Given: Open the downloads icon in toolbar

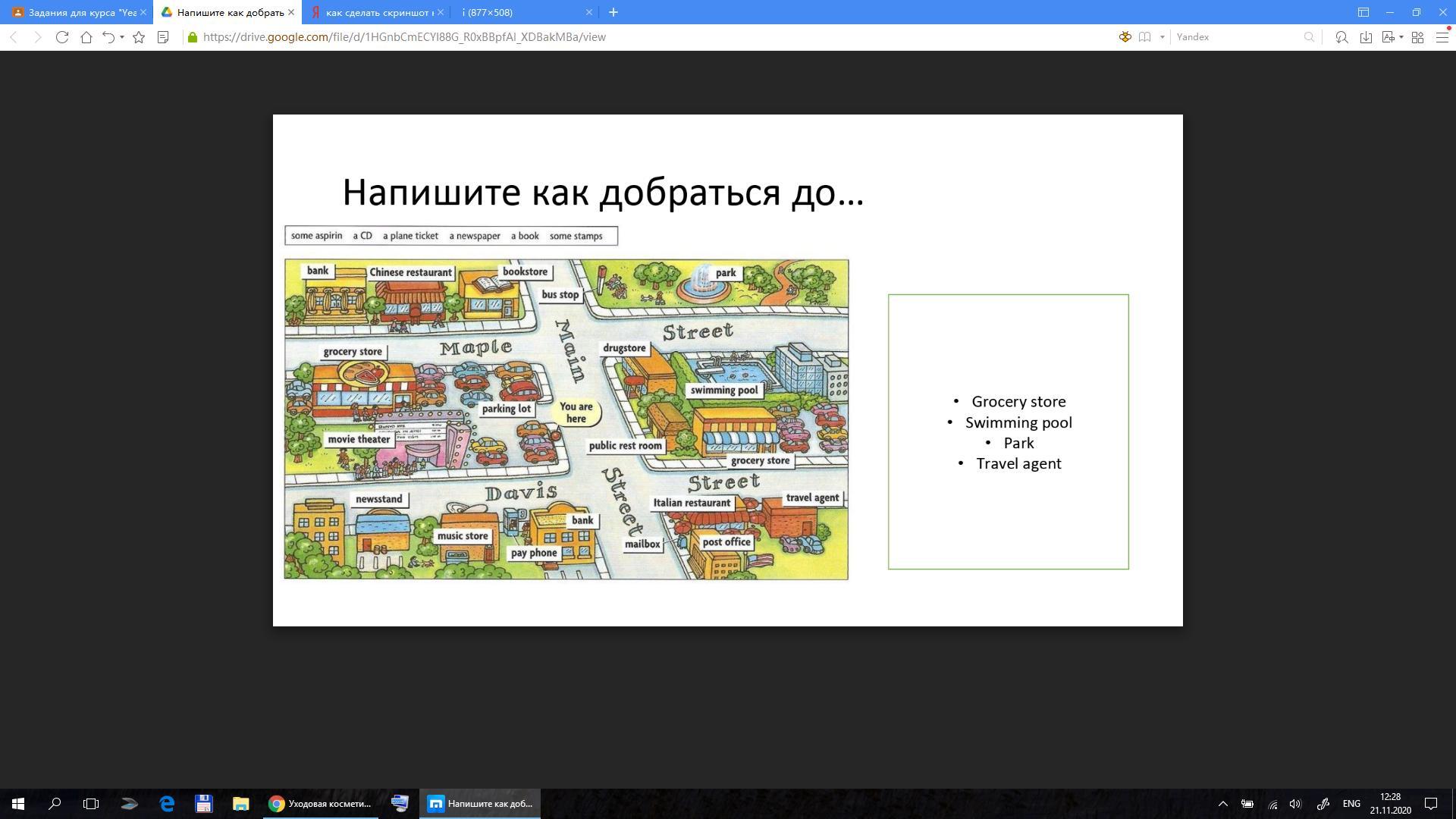Looking at the screenshot, I should 1366,37.
